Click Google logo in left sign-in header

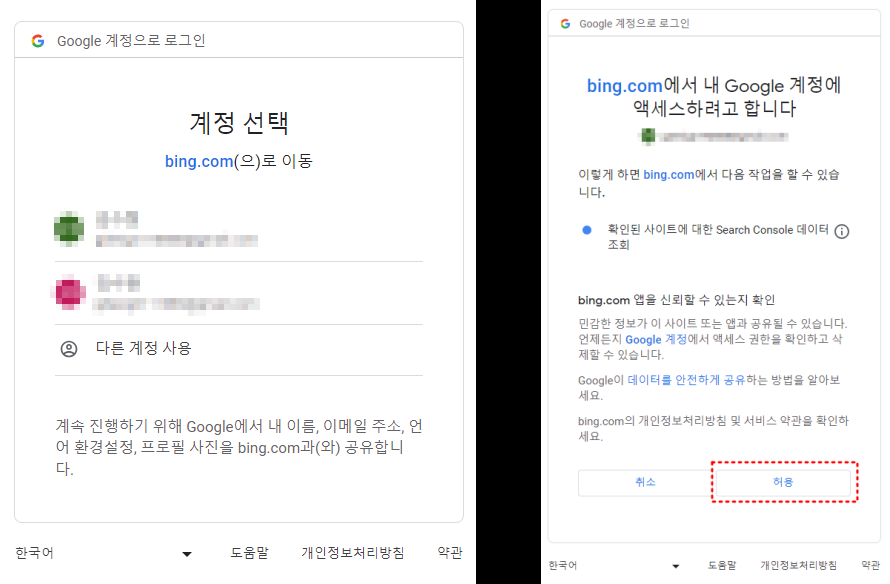[38, 41]
